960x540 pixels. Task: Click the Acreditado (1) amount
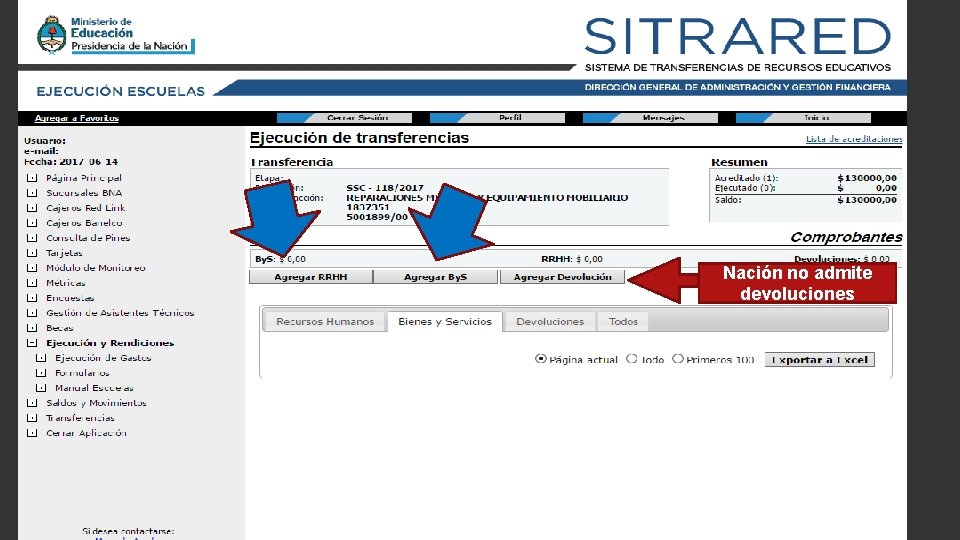point(867,178)
